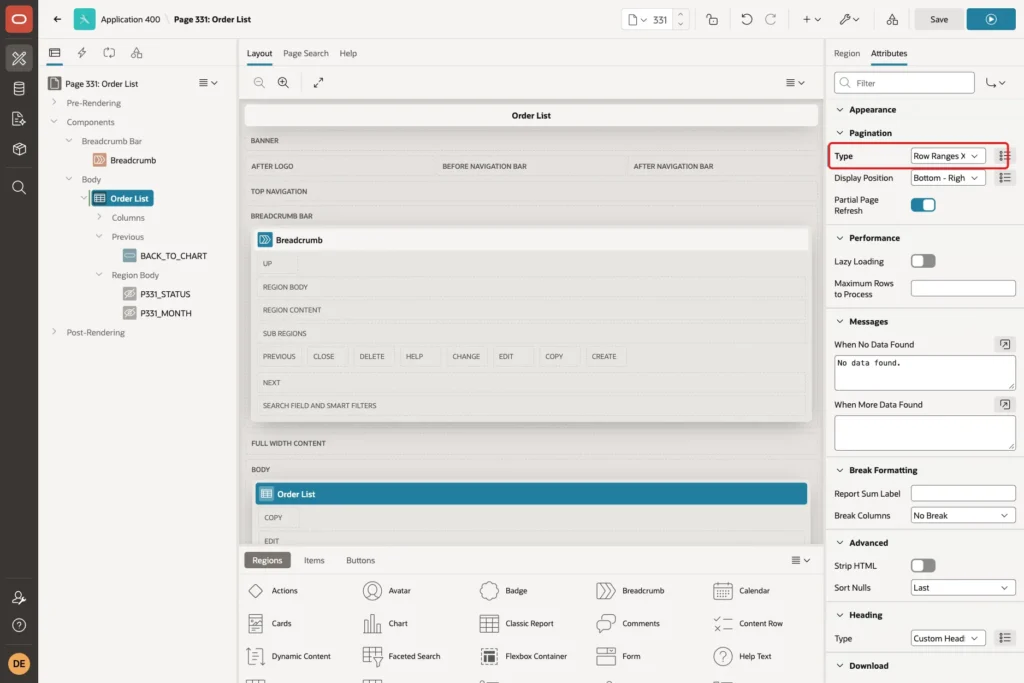The width and height of the screenshot is (1024, 683).
Task: Open Heading Type dropdown
Action: (x=948, y=638)
